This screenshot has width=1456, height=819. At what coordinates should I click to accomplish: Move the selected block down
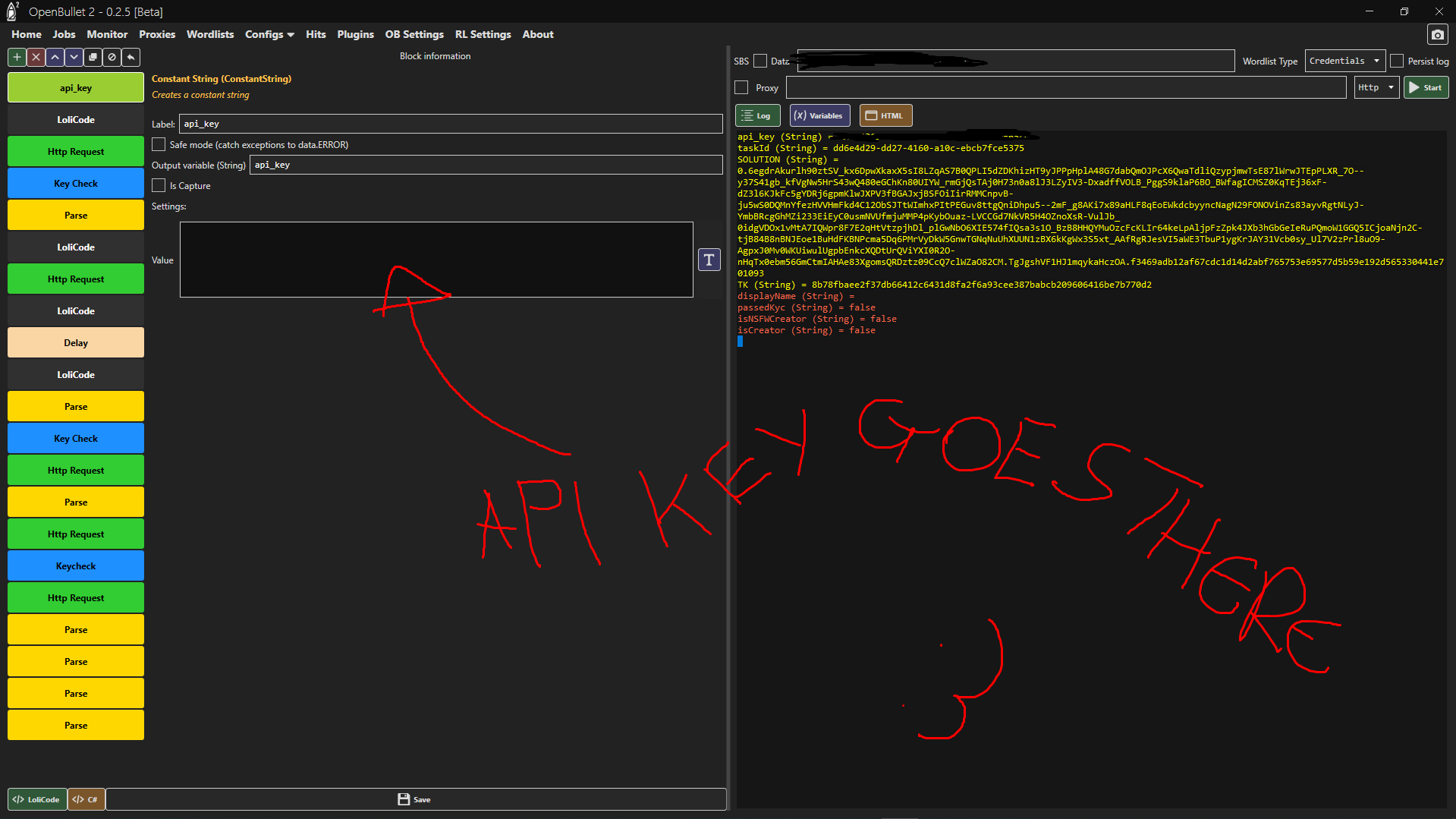click(x=74, y=57)
